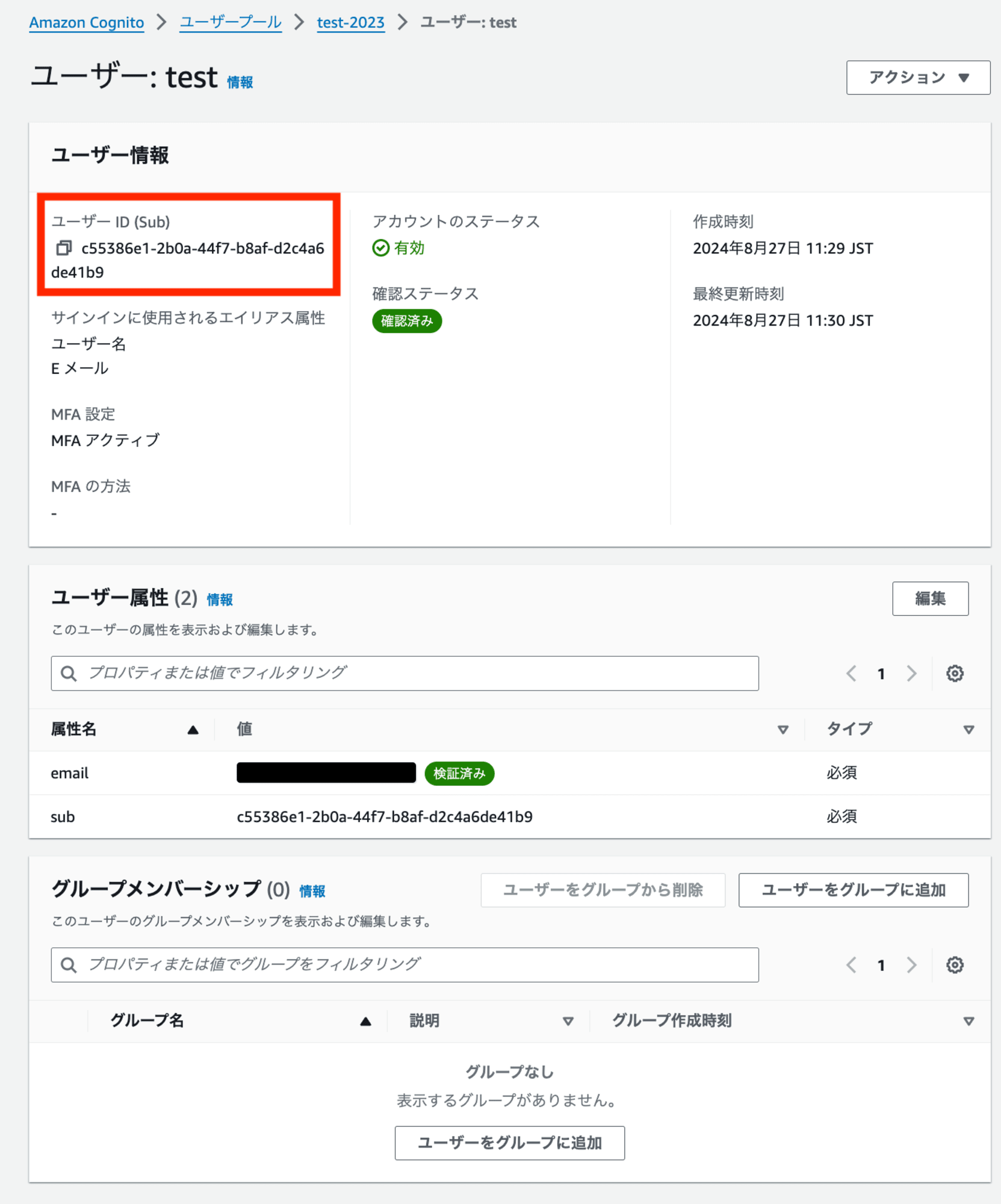Screen dimensions: 1001x1204
Task: Click the 検証済み badge in email row
Action: (x=459, y=774)
